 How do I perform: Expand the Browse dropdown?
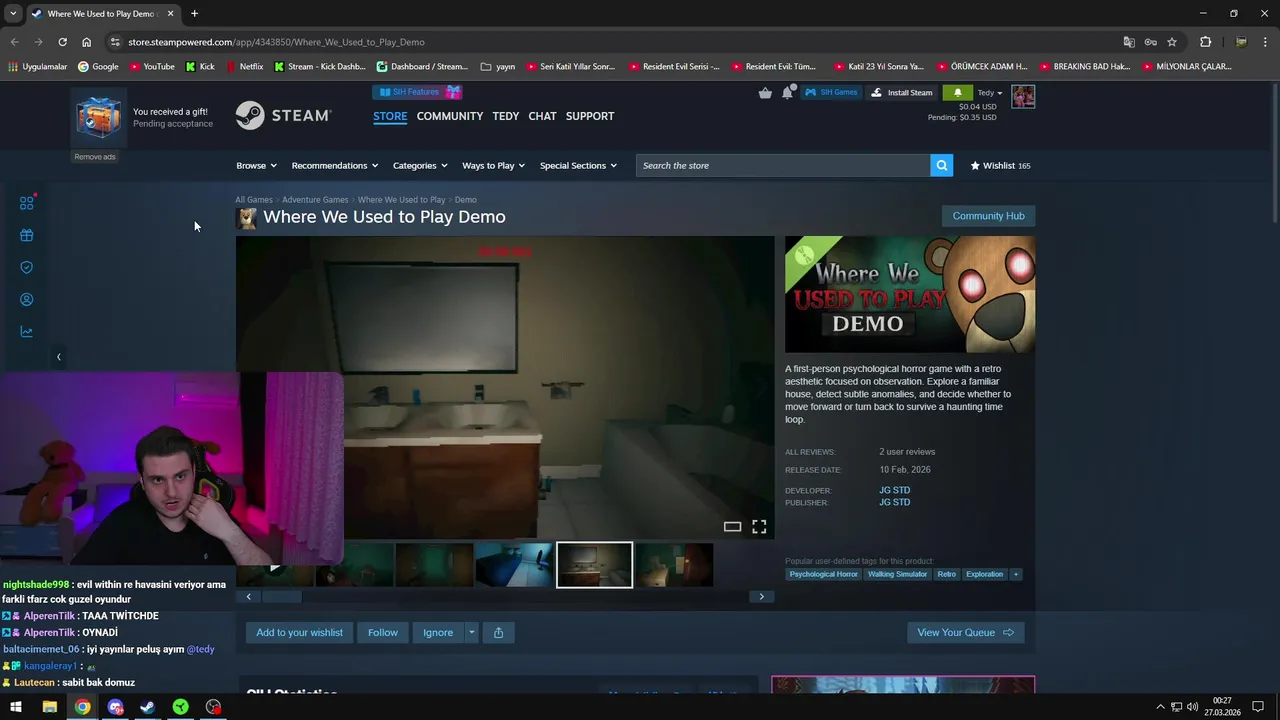coord(258,166)
